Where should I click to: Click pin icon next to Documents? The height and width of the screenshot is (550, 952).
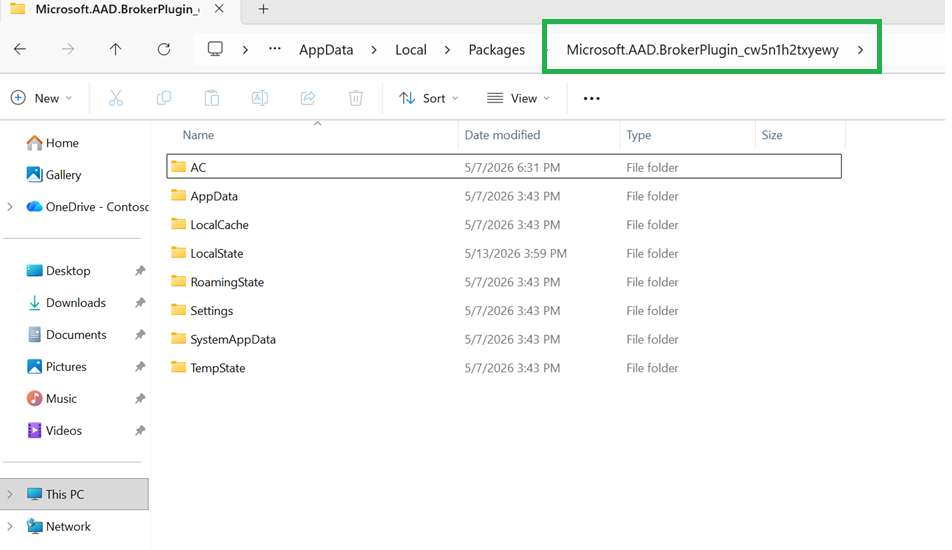coord(140,334)
